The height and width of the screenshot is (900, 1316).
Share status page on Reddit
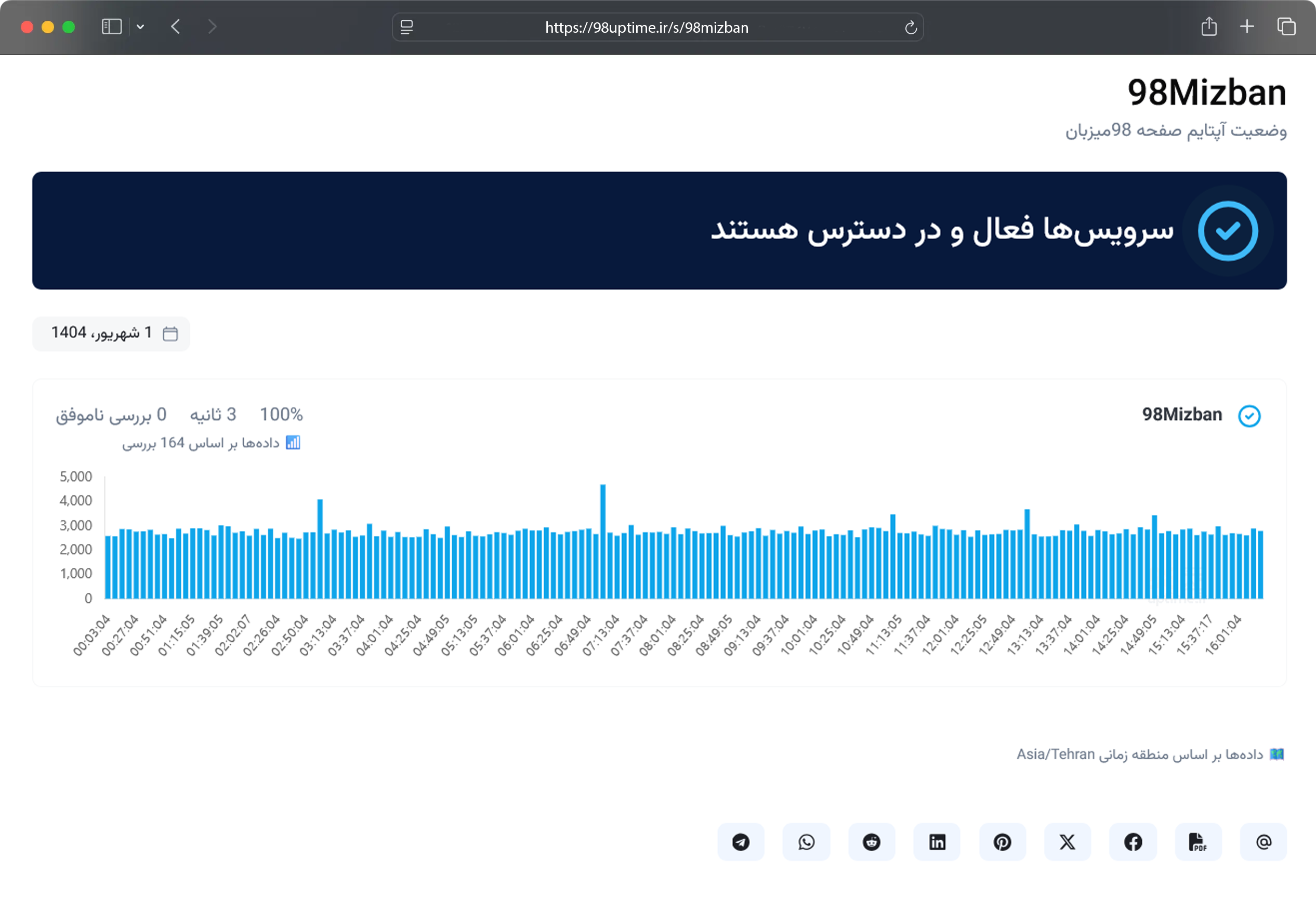coord(872,842)
